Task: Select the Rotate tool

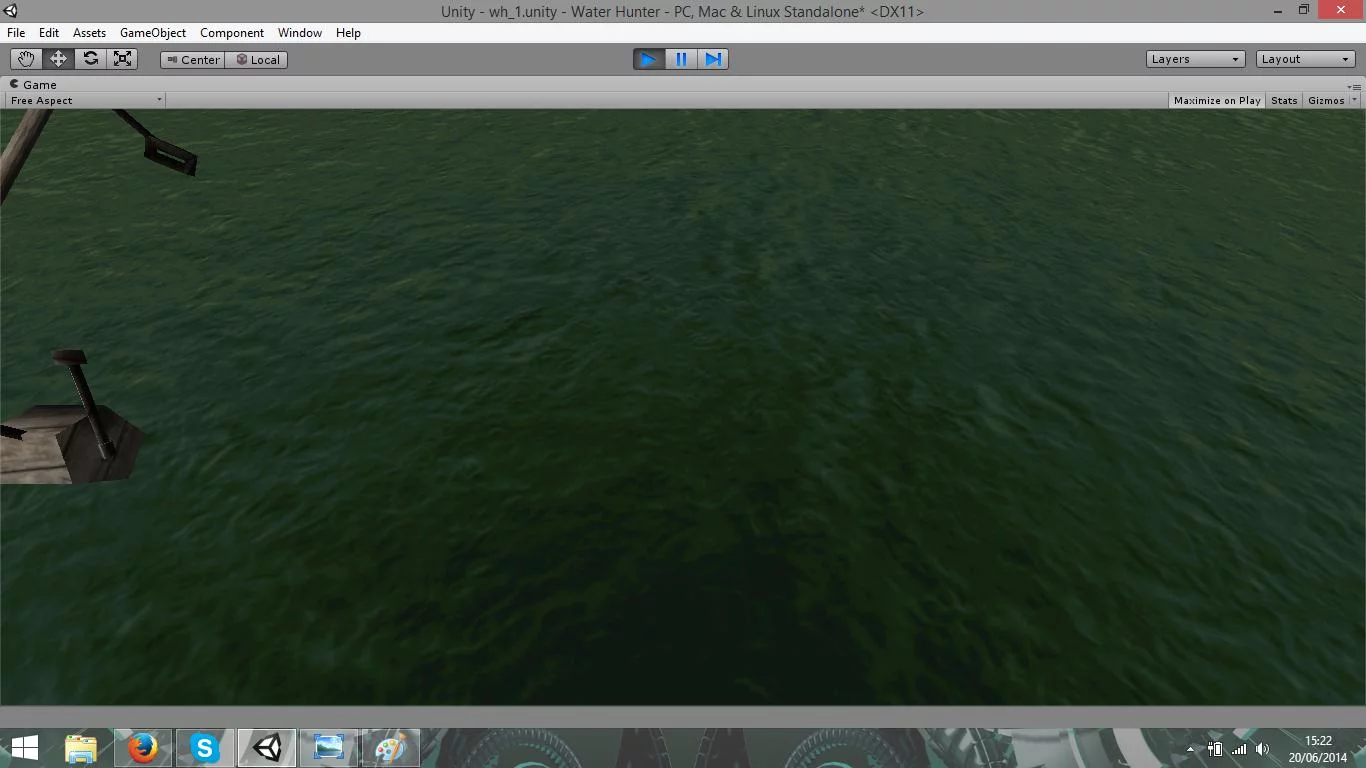Action: (90, 59)
